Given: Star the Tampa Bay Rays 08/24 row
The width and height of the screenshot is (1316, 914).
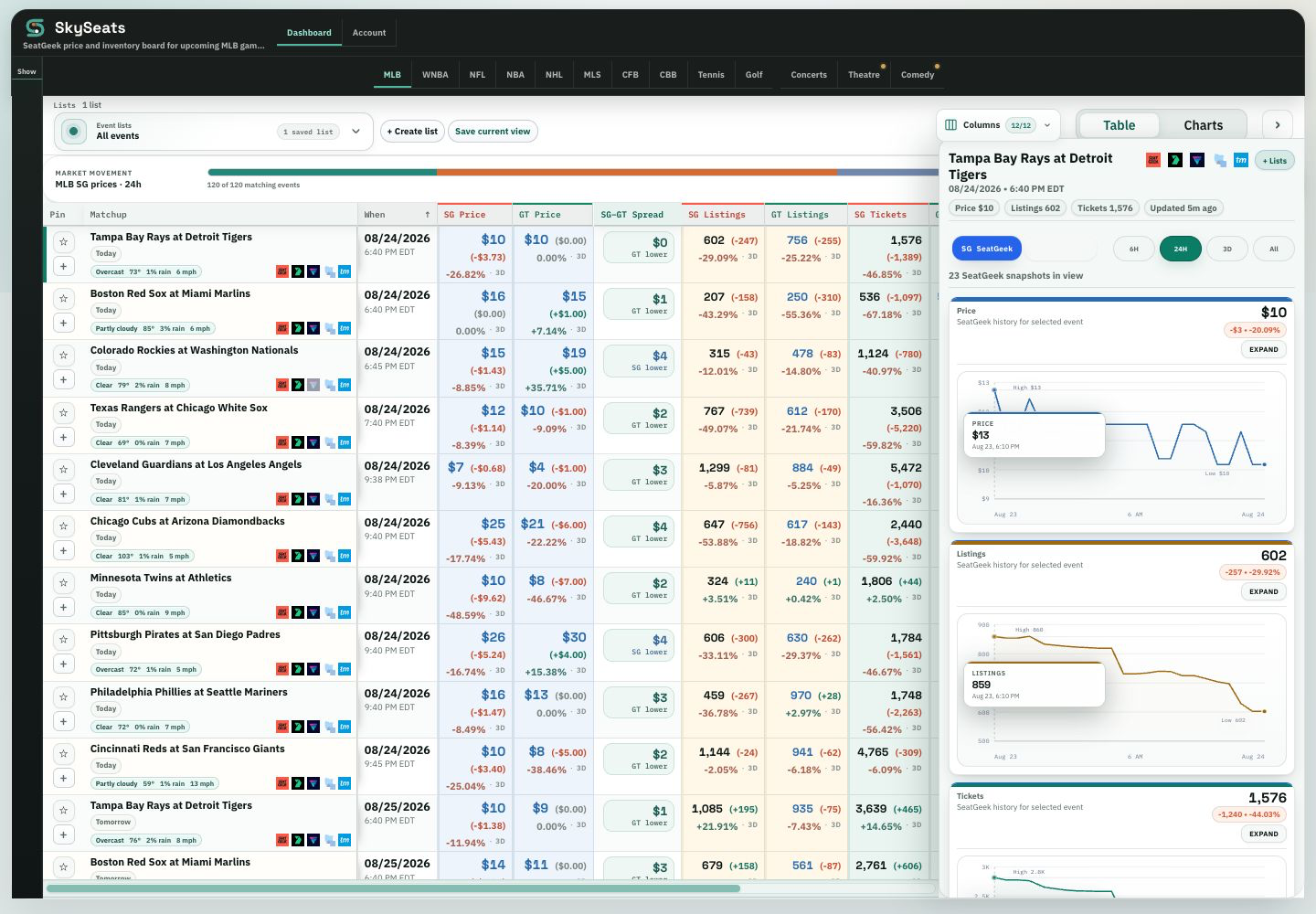Looking at the screenshot, I should point(63,241).
